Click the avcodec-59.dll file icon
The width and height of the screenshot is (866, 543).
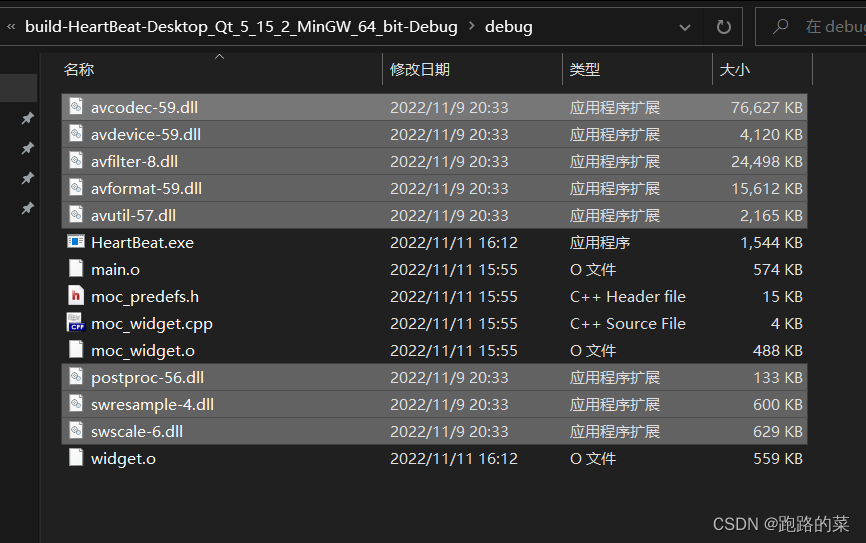(x=76, y=106)
